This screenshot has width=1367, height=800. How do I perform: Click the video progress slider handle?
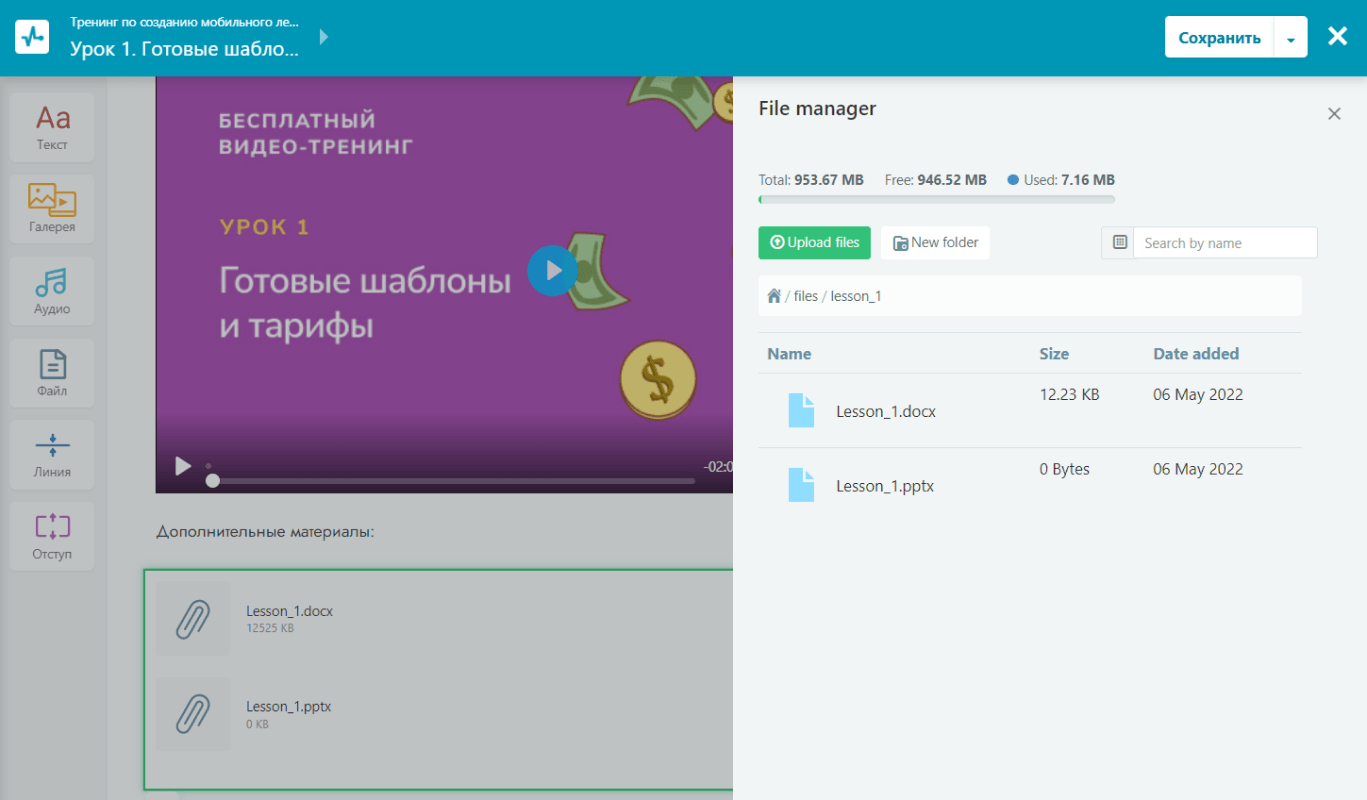212,480
